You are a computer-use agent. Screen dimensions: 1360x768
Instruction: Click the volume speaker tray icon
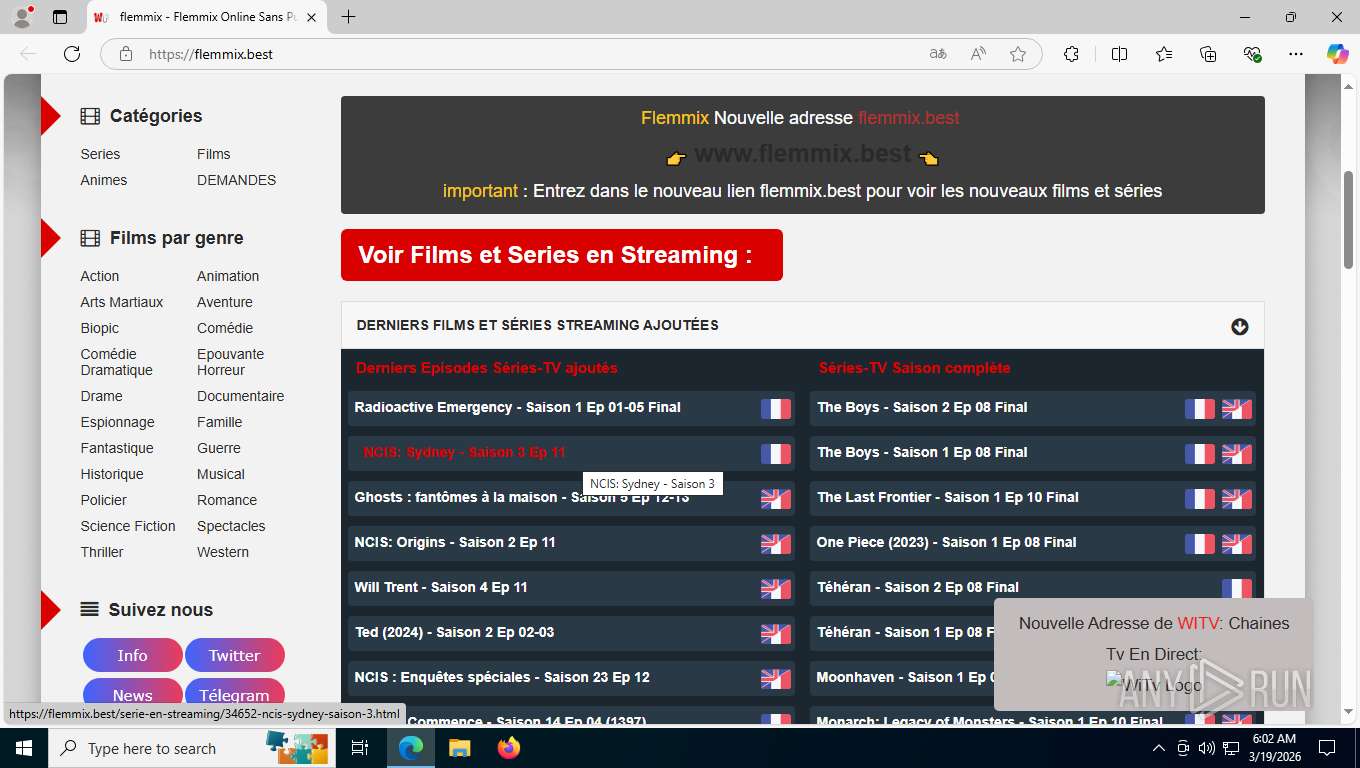pos(1206,748)
